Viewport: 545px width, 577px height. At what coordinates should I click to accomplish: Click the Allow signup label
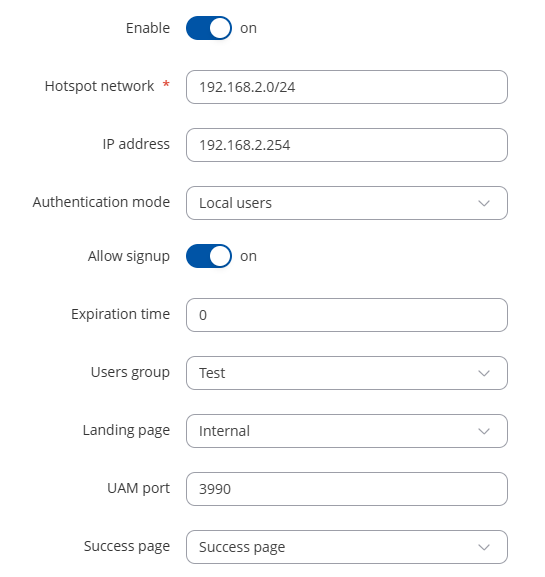click(x=129, y=256)
